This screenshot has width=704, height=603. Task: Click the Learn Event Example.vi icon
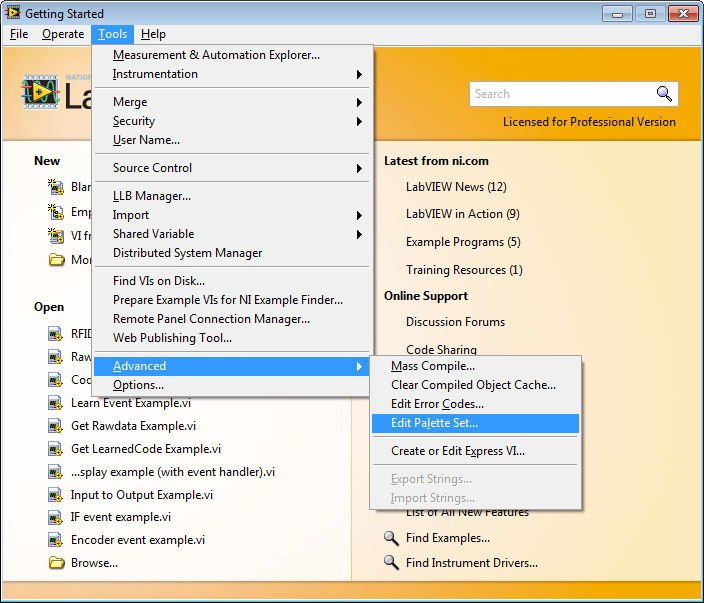55,403
